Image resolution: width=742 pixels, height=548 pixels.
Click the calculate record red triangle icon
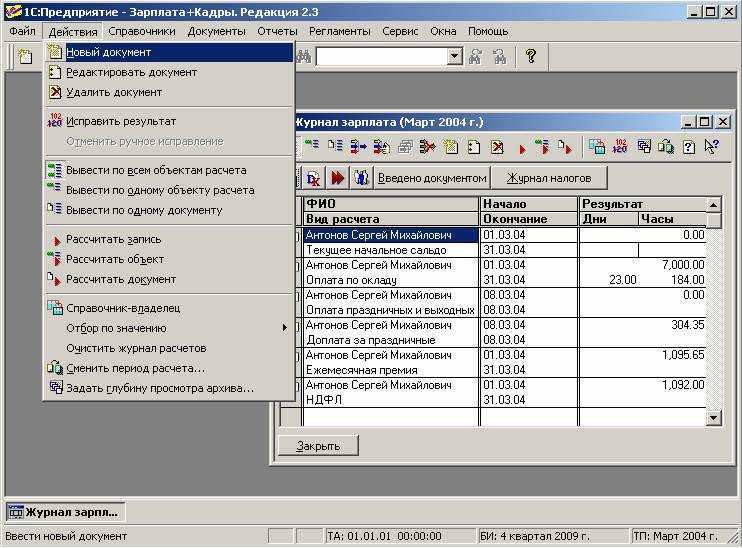(x=522, y=149)
